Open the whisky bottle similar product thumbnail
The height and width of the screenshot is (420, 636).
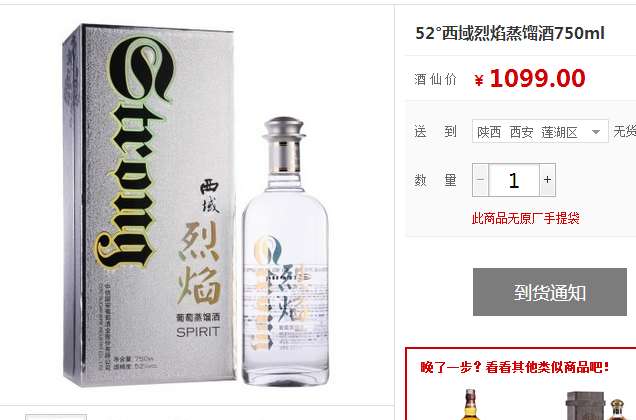pyautogui.click(x=471, y=404)
